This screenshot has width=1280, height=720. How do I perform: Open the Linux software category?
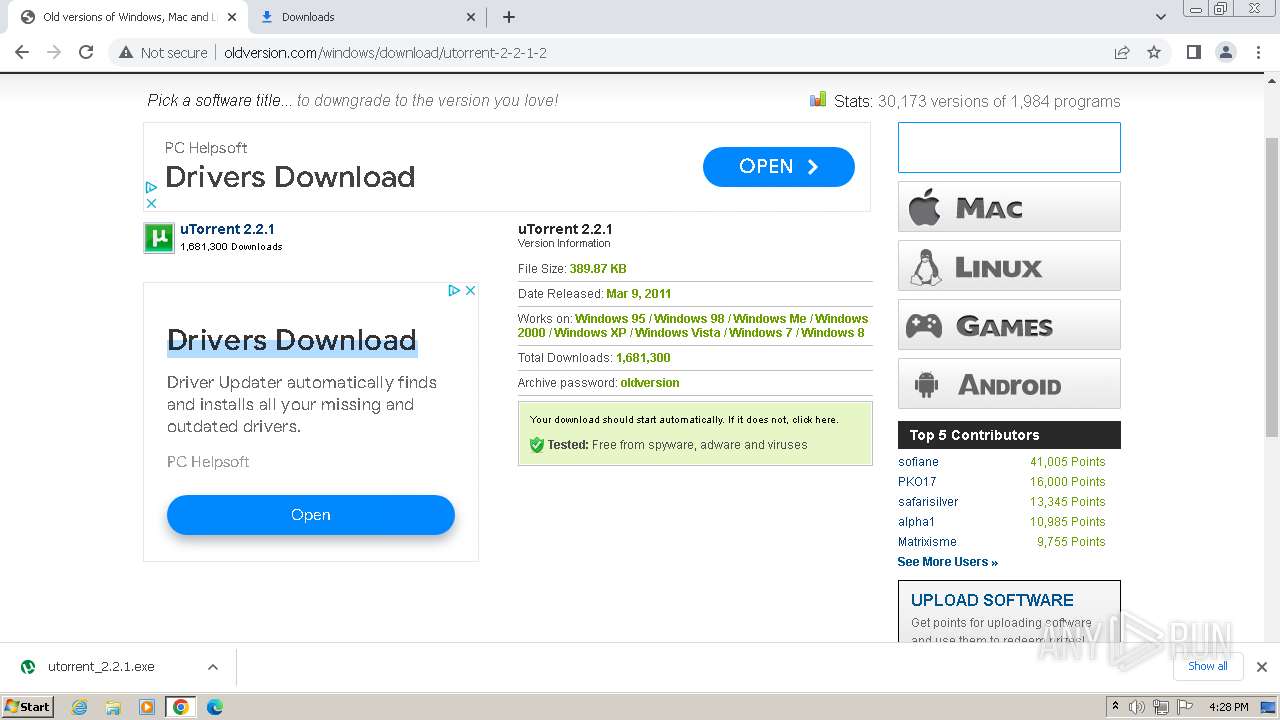[1009, 266]
